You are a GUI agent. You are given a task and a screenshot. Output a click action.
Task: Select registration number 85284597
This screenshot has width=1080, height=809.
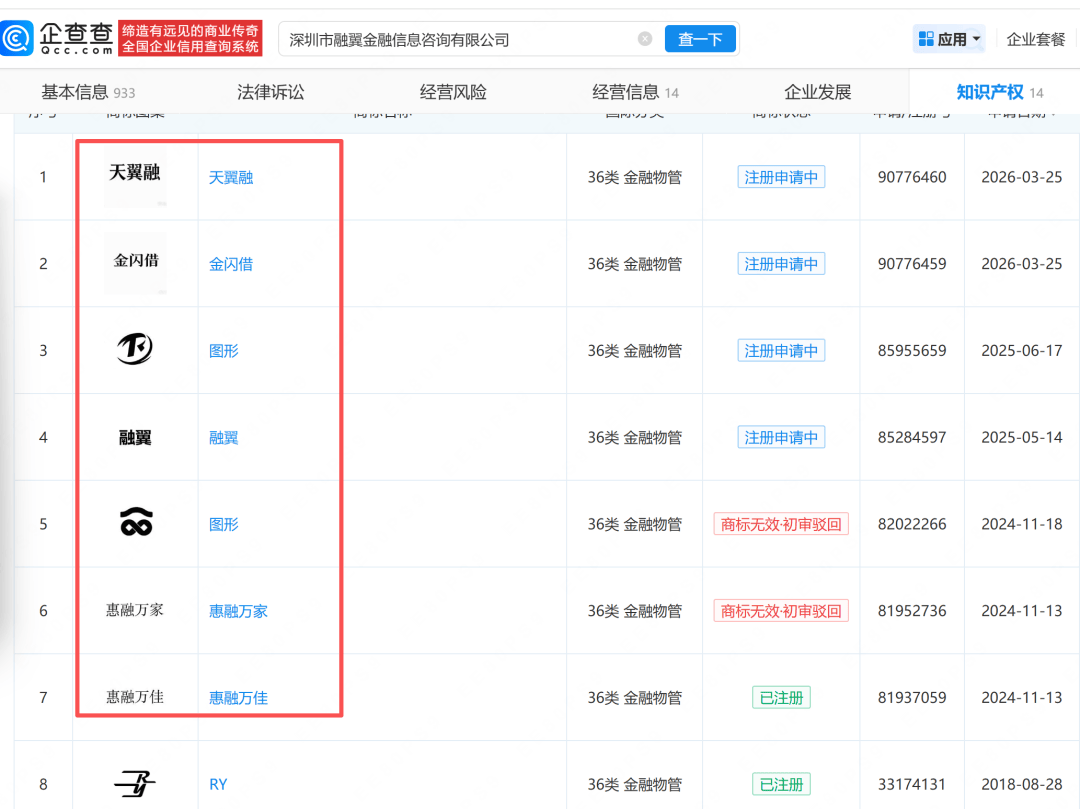(912, 437)
